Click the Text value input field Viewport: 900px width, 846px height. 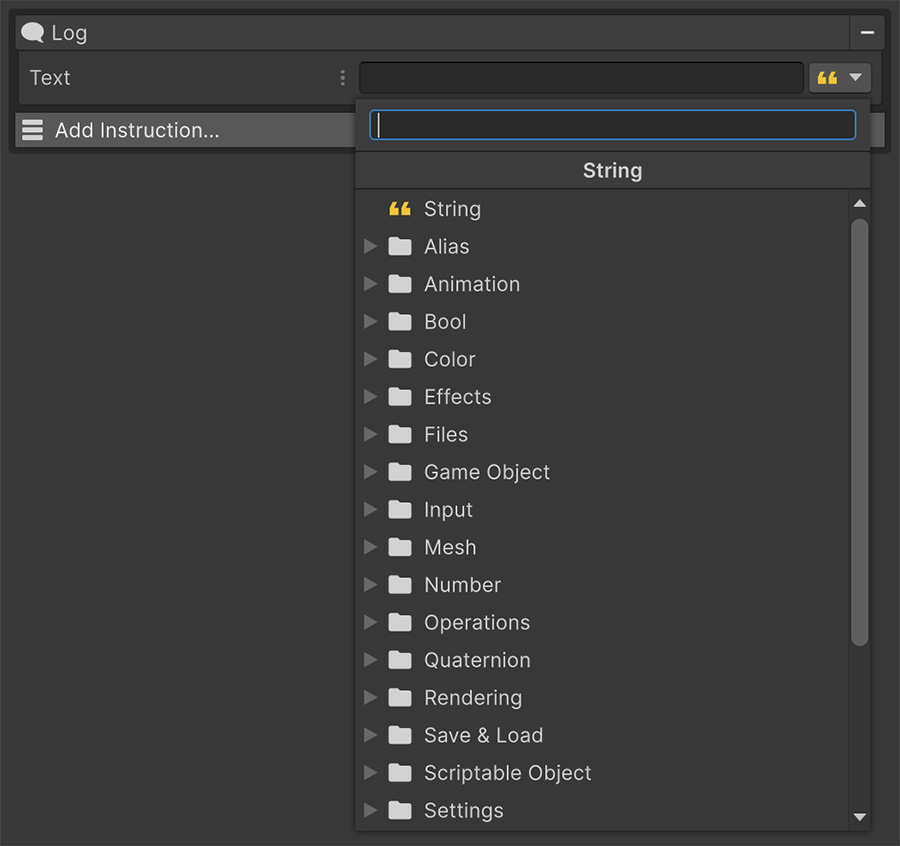pyautogui.click(x=580, y=77)
